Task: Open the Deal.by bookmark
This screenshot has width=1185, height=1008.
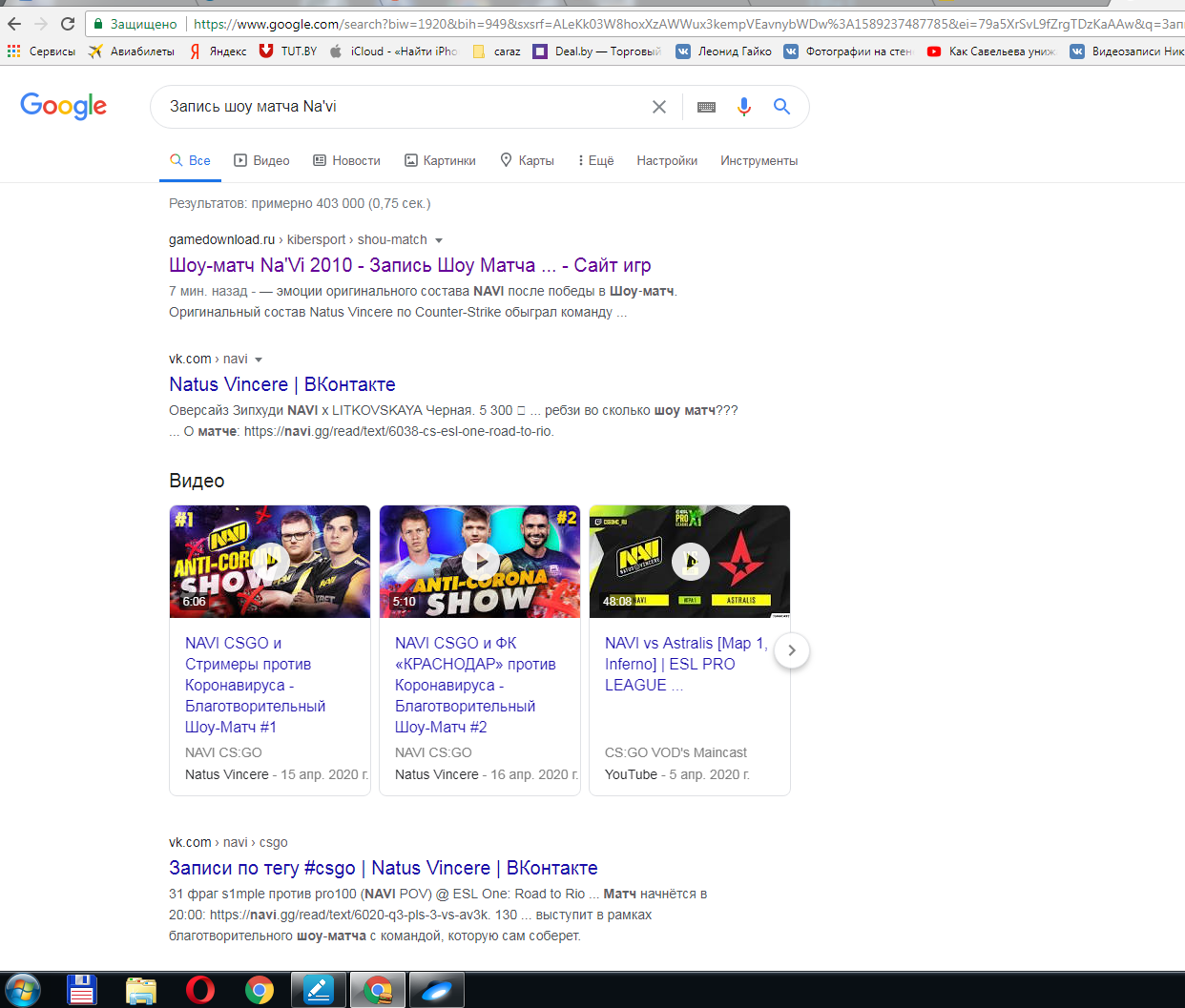Action: pos(597,51)
